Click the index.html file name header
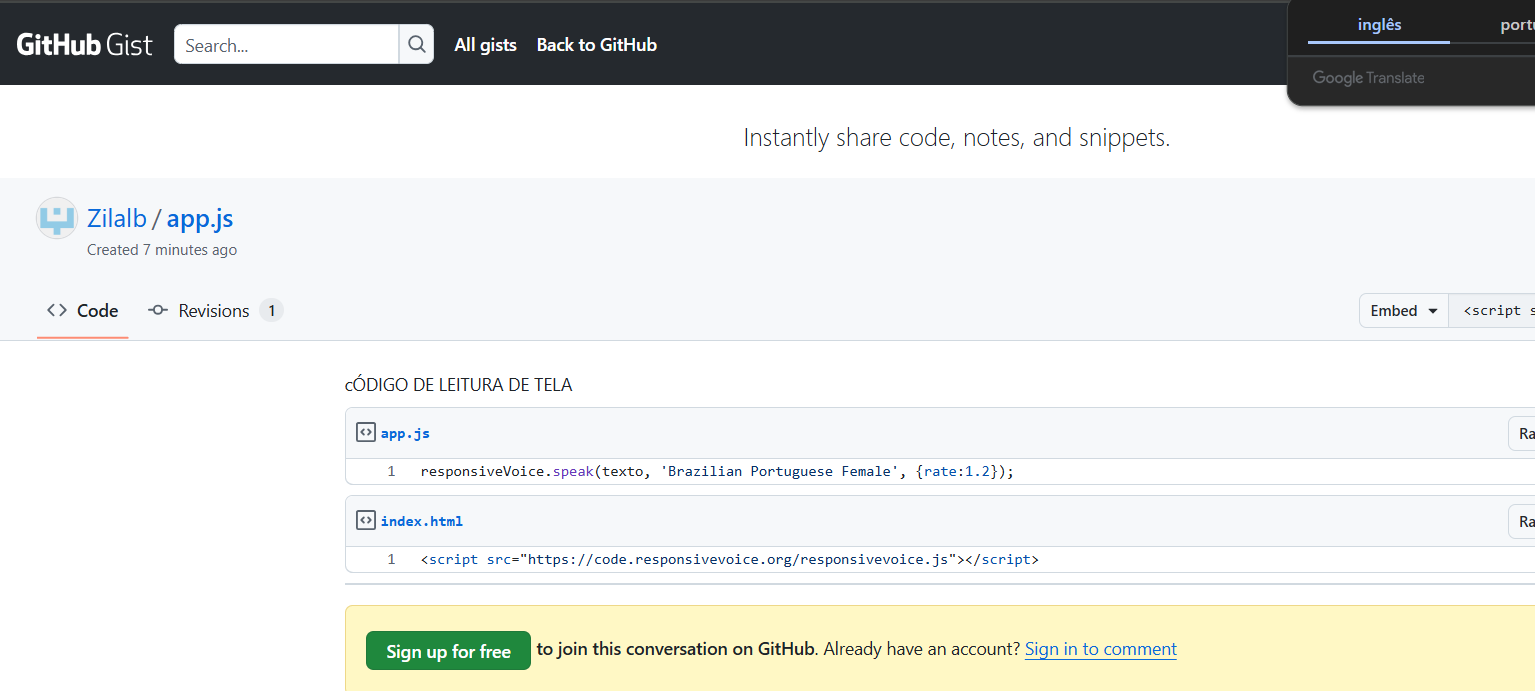Image resolution: width=1535 pixels, height=691 pixels. pyautogui.click(x=421, y=521)
